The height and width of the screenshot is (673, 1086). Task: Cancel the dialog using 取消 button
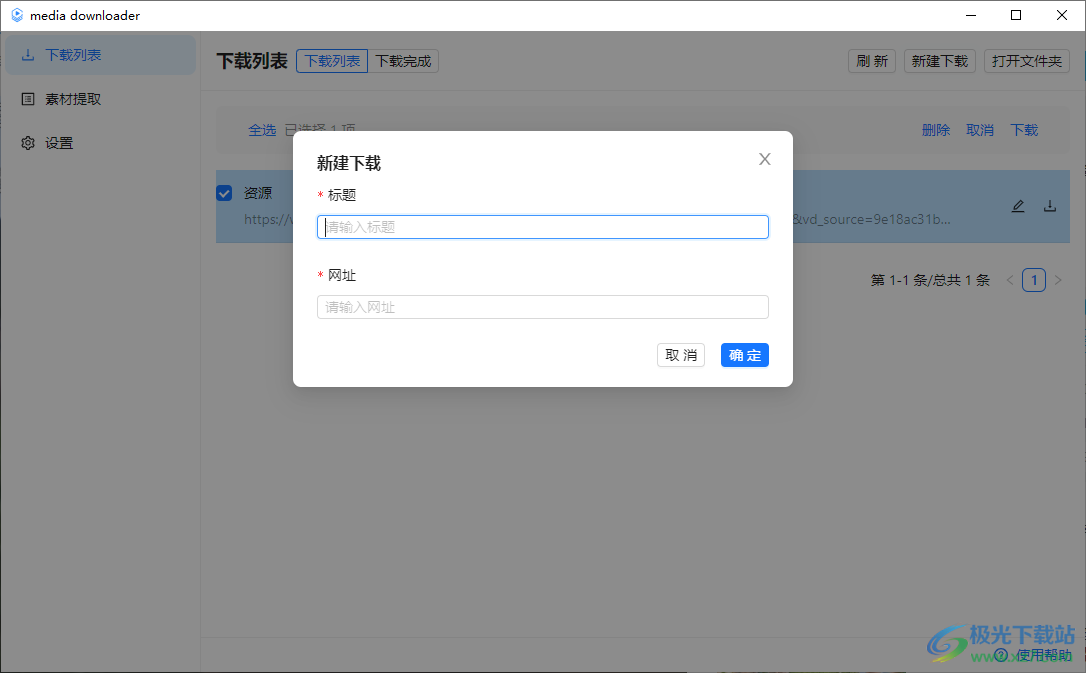pos(681,355)
